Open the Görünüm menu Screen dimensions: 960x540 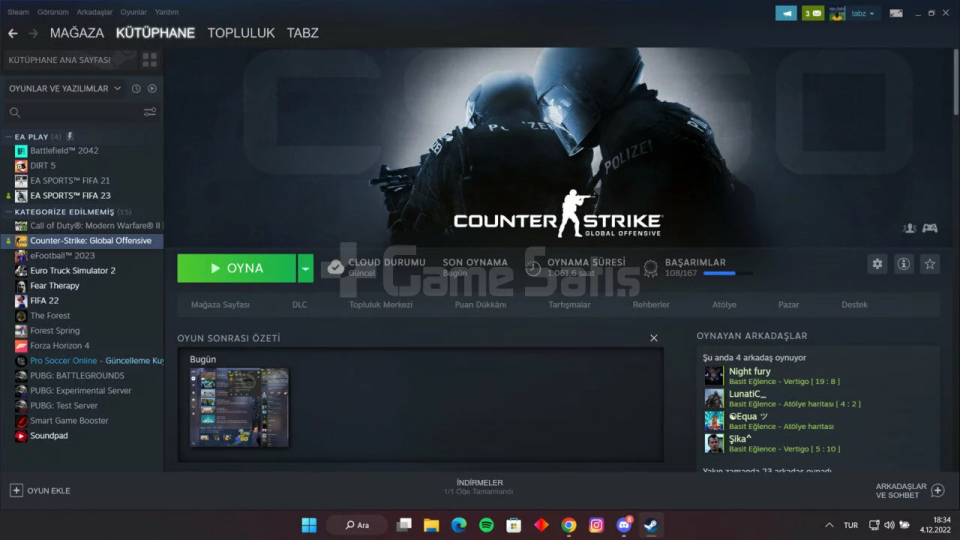tap(53, 12)
